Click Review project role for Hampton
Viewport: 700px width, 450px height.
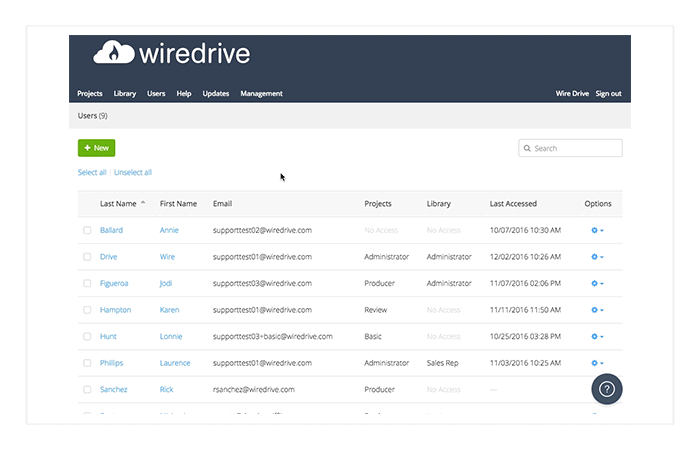coord(375,310)
